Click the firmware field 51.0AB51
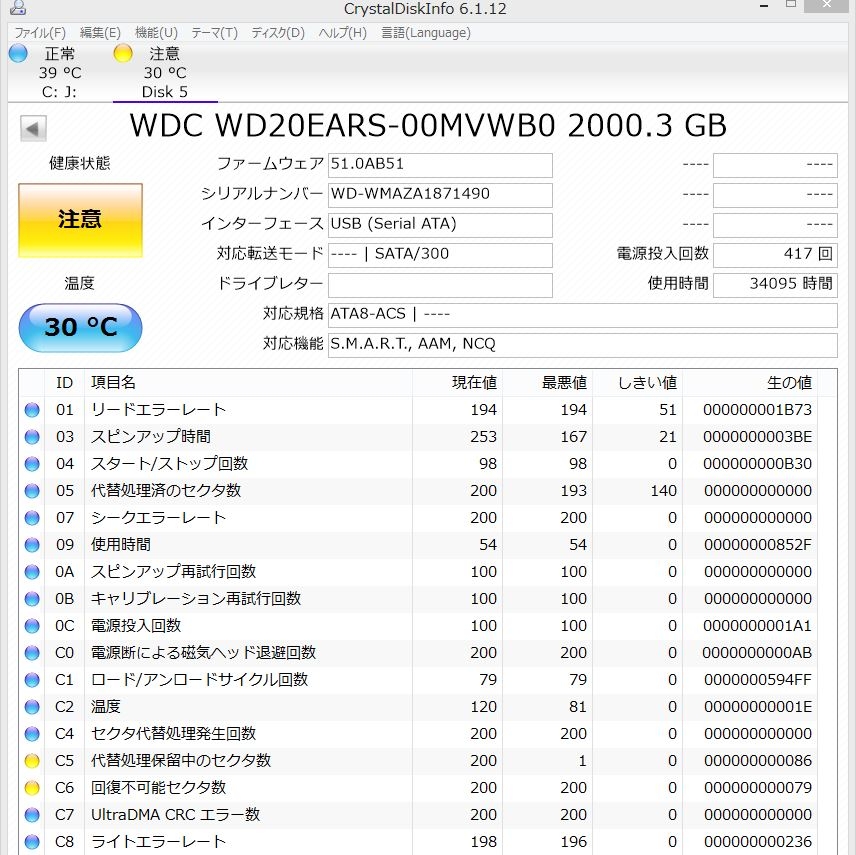The image size is (856, 855). click(x=440, y=165)
